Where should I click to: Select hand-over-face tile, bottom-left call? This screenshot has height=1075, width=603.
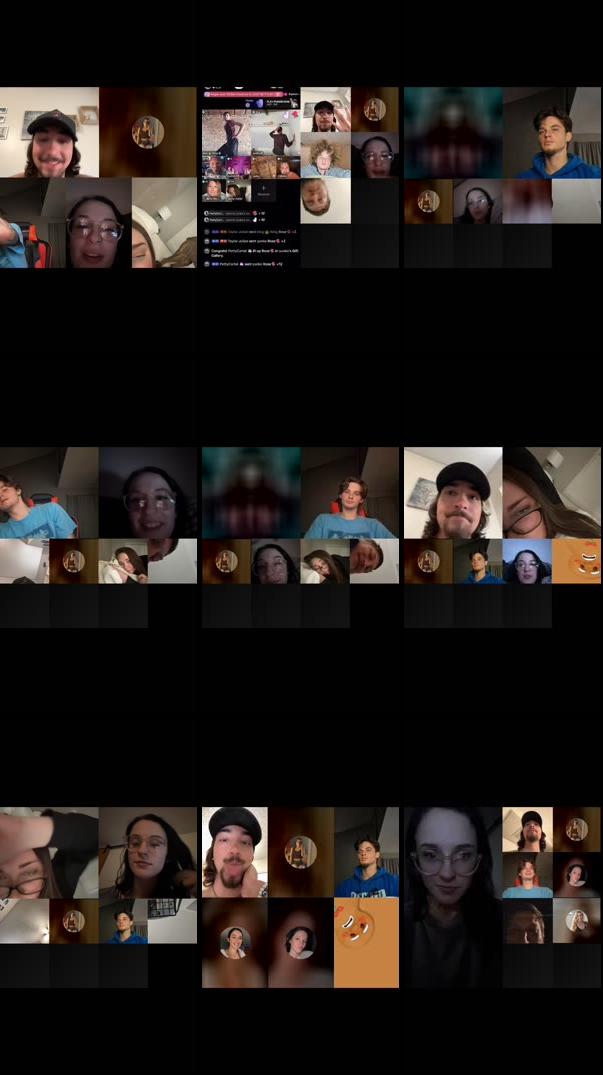49,852
